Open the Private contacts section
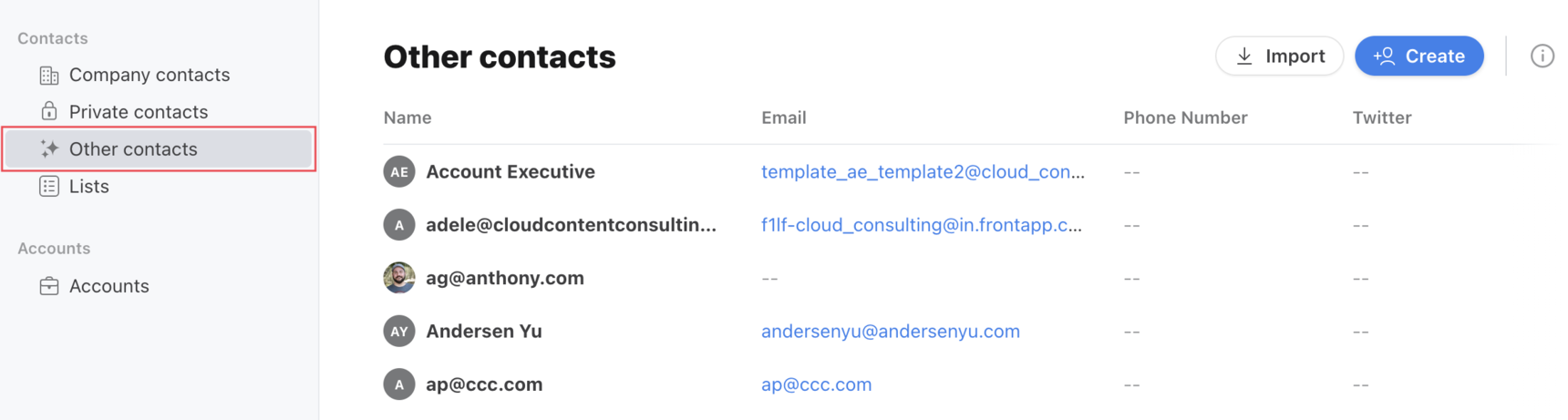Viewport: 1568px width, 420px height. pyautogui.click(x=139, y=111)
